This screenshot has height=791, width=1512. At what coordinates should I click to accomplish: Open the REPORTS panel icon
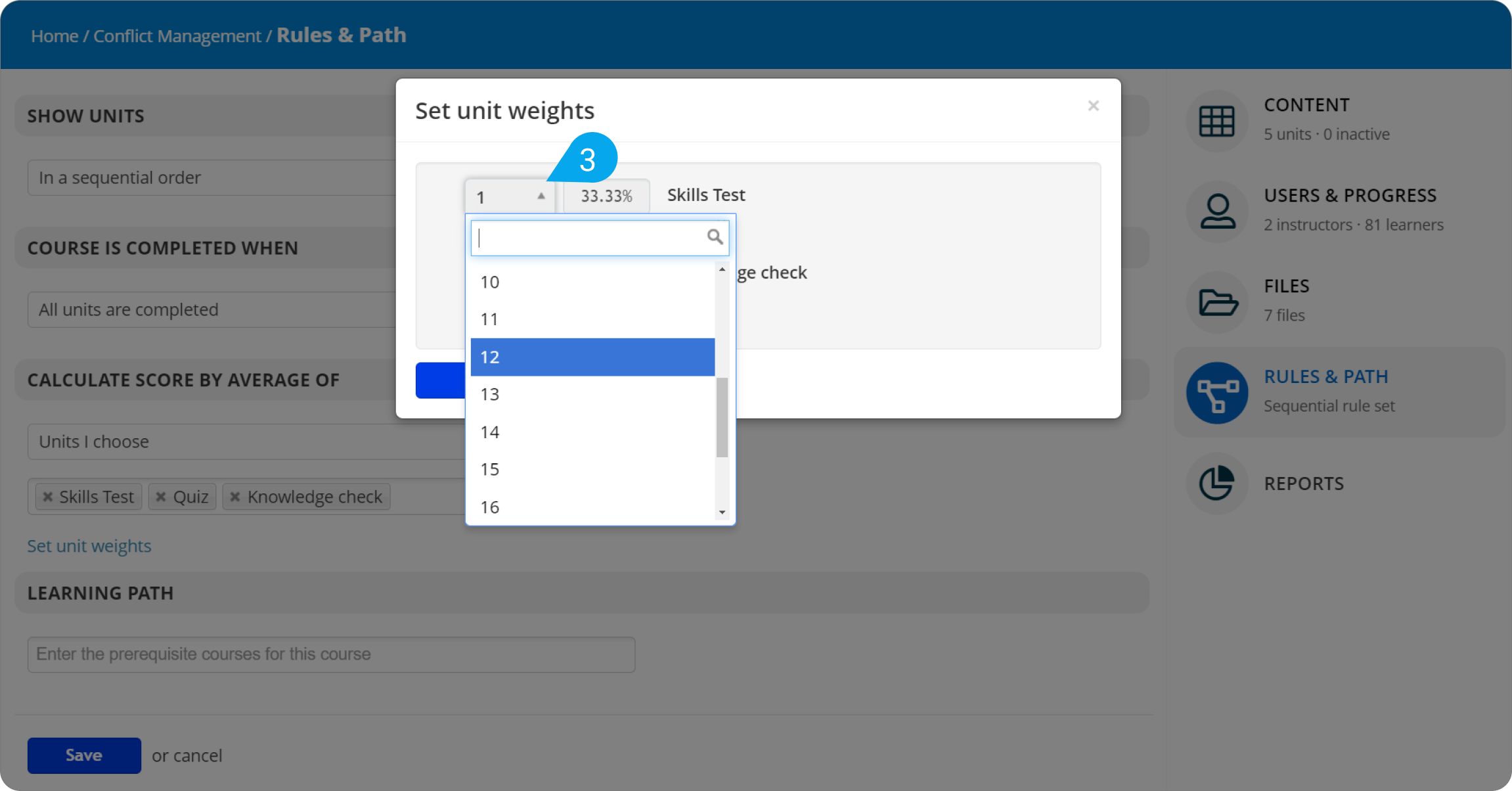[x=1218, y=483]
